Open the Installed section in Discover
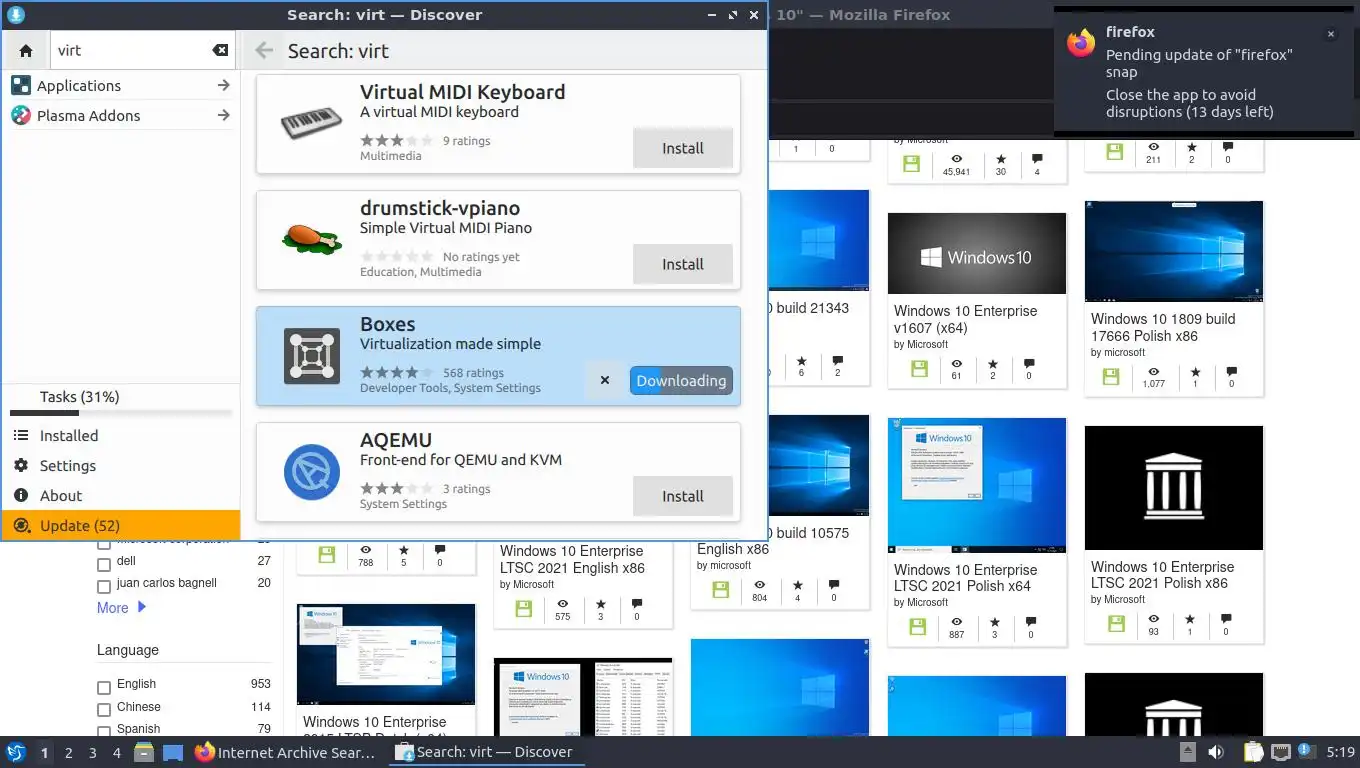This screenshot has height=768, width=1360. coord(121,436)
